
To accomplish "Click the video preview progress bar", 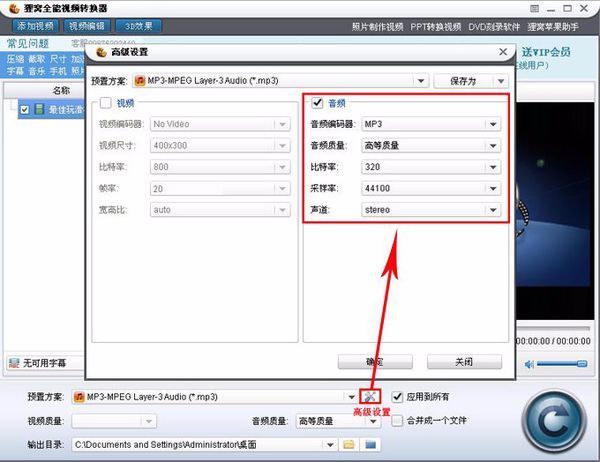I will (x=553, y=328).
